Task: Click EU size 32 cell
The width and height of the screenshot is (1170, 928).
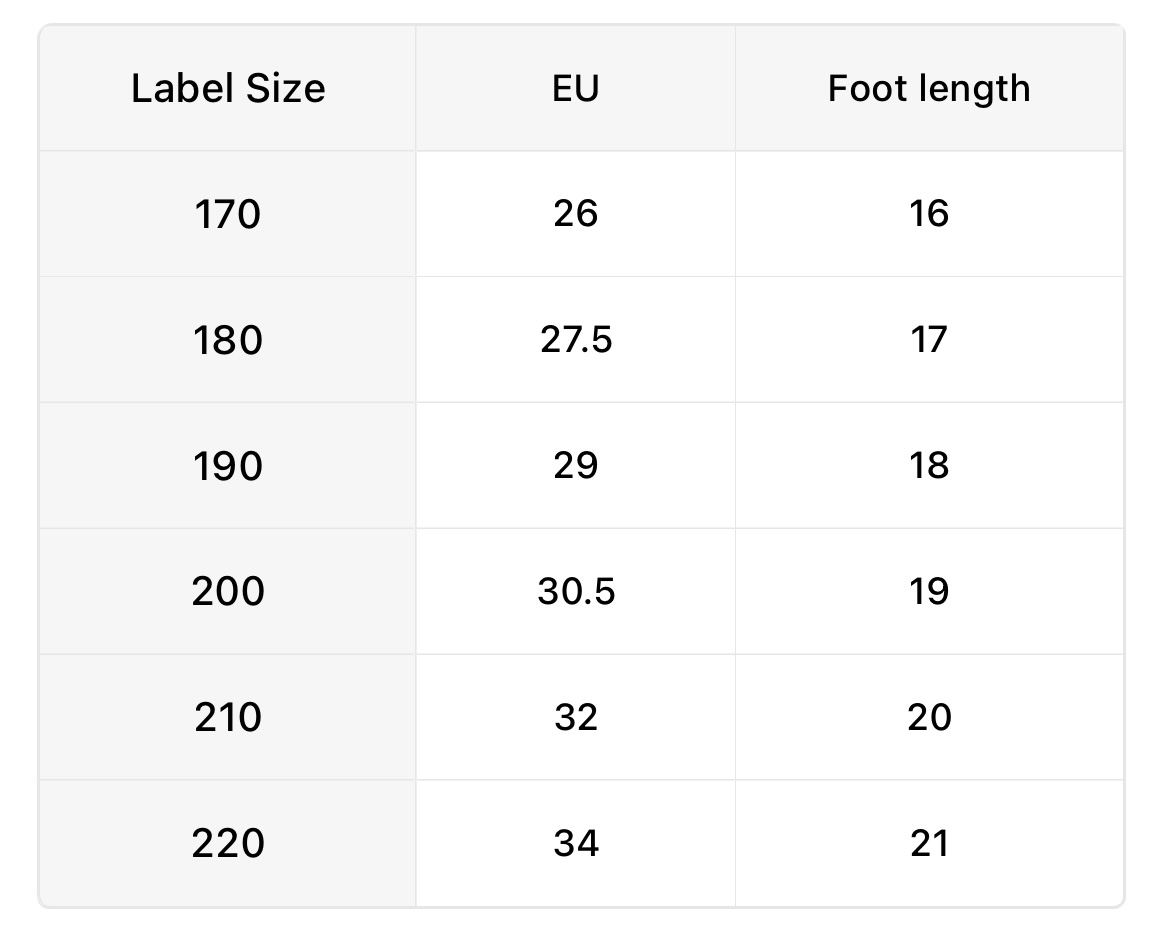Action: 575,718
